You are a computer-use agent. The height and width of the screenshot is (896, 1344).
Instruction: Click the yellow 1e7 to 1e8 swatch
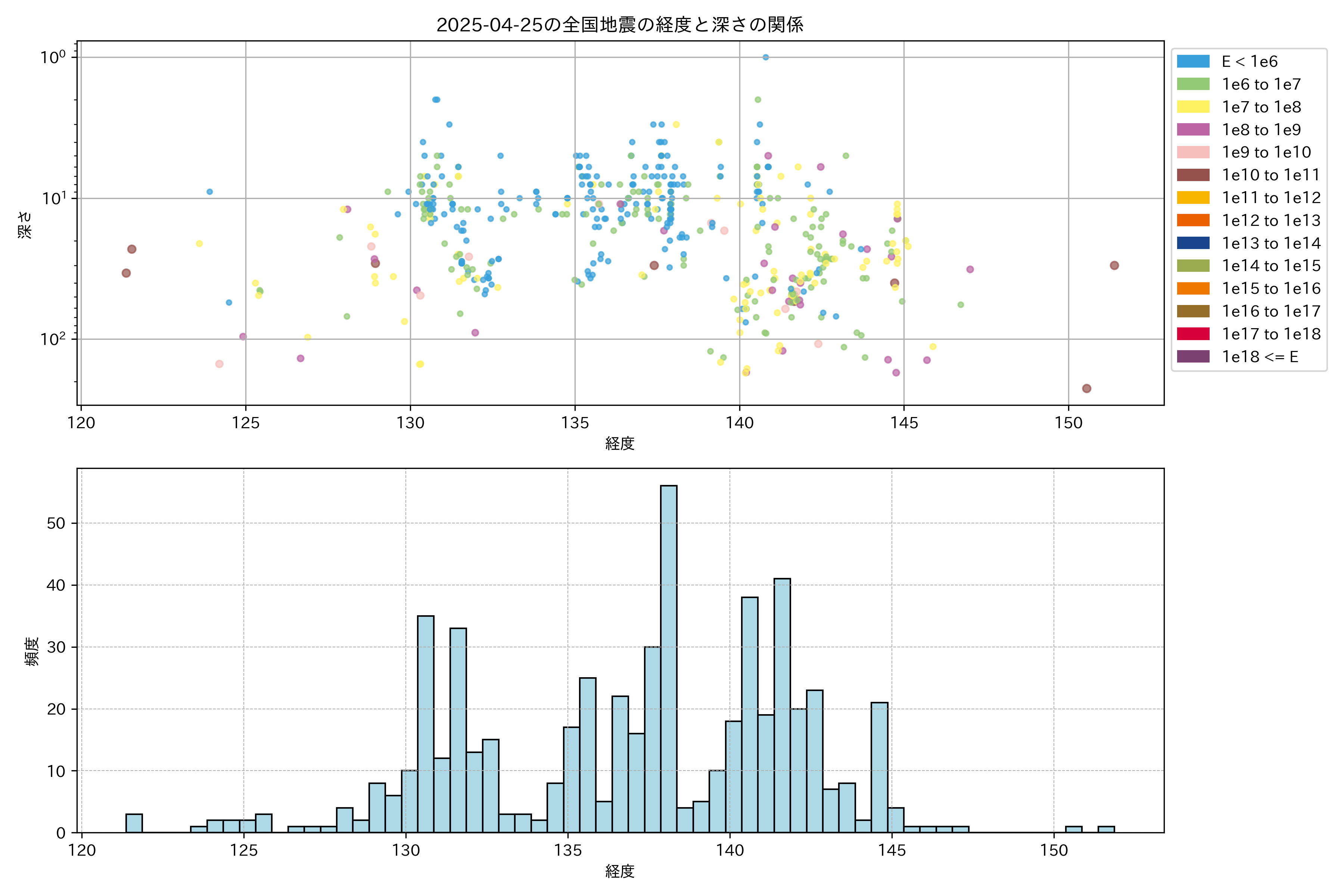pos(1192,107)
